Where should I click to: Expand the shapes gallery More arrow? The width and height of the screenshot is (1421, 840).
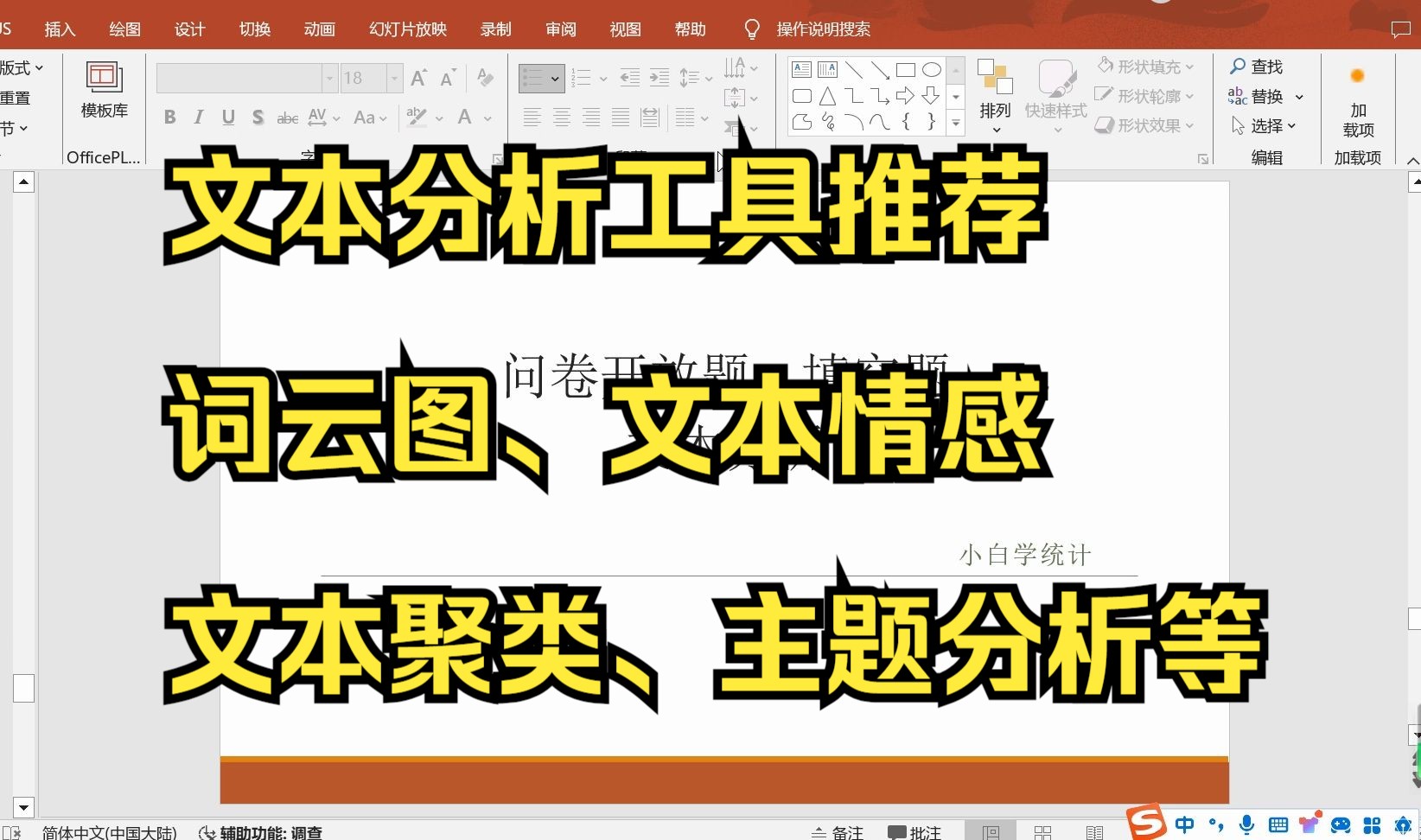(956, 124)
